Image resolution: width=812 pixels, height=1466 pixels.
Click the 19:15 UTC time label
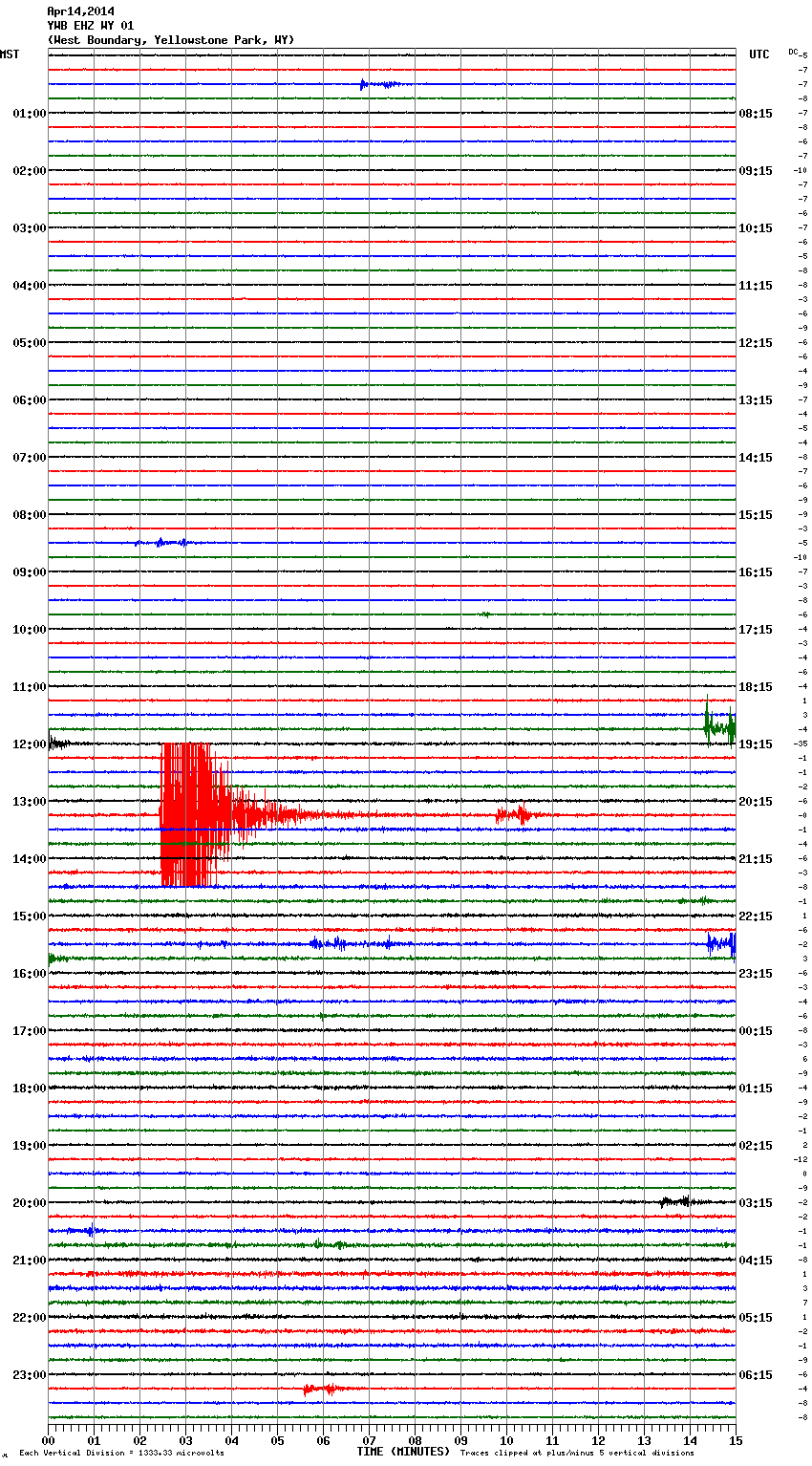(x=756, y=744)
